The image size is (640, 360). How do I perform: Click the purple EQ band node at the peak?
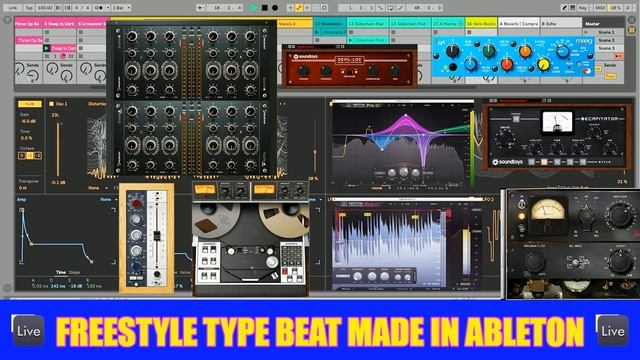(x=405, y=116)
